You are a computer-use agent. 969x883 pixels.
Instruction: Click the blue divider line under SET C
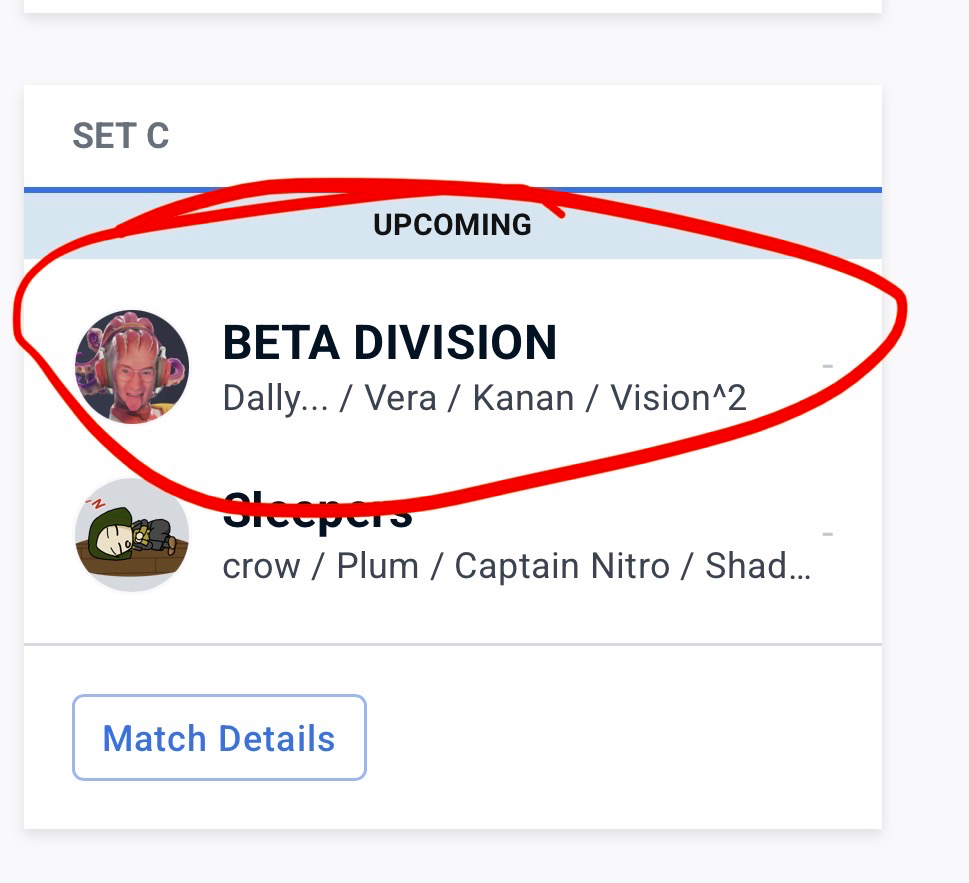click(452, 189)
